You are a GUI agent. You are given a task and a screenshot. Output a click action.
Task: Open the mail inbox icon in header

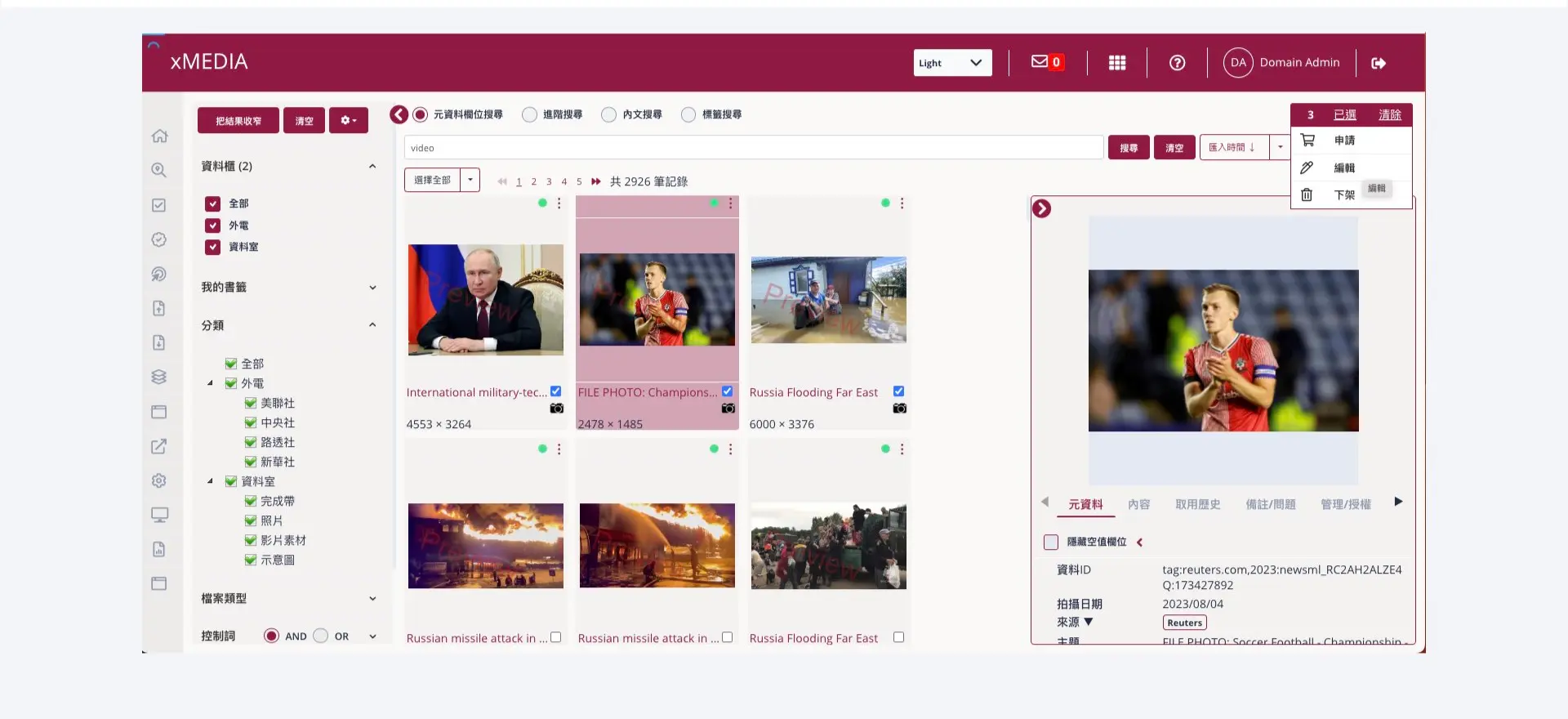click(x=1039, y=62)
